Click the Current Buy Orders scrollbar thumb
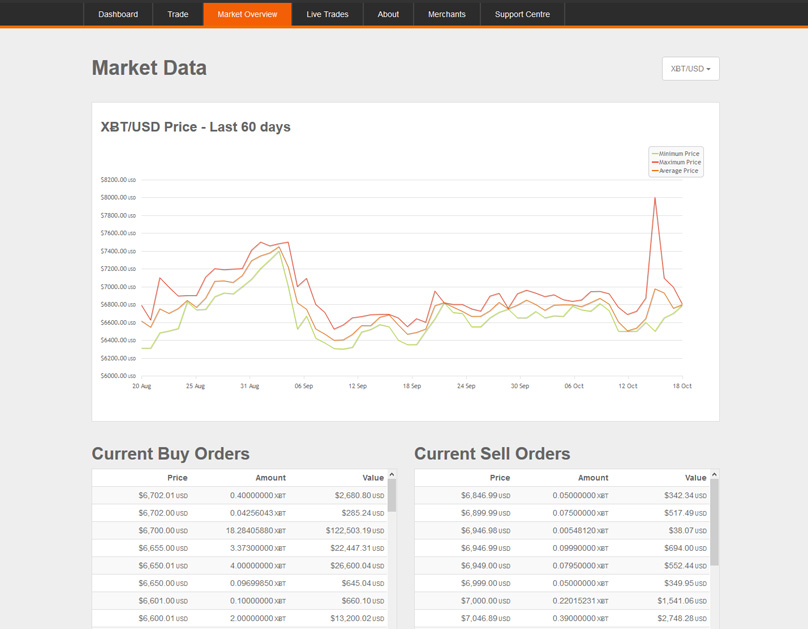808x629 pixels. click(392, 495)
